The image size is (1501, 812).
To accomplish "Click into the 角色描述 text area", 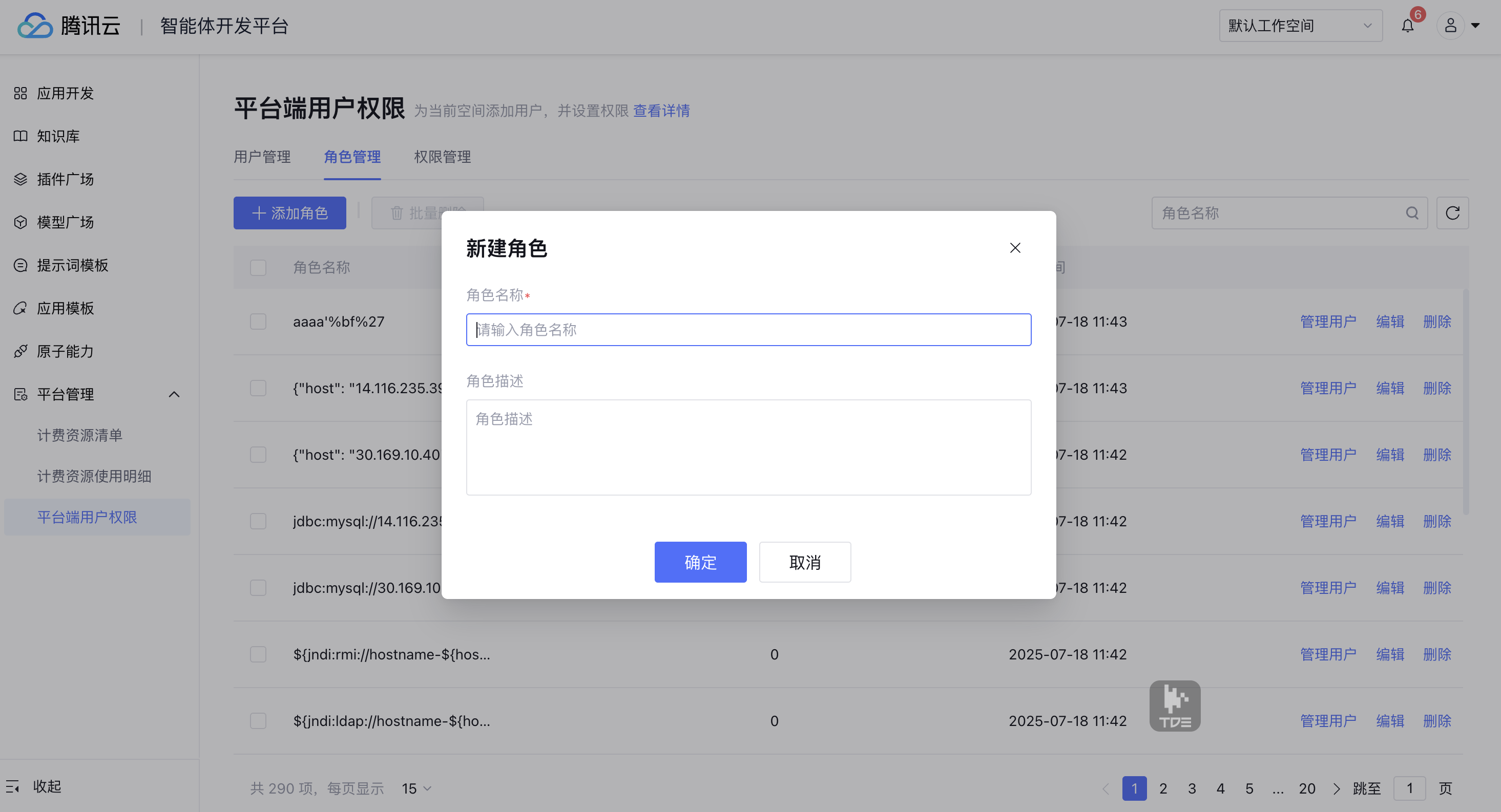I will click(748, 447).
